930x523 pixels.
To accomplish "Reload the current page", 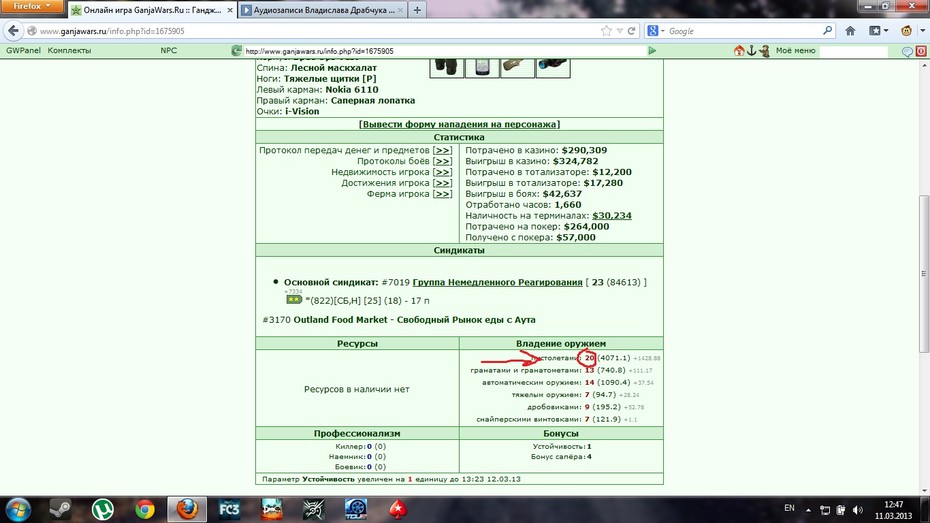I will click(632, 31).
